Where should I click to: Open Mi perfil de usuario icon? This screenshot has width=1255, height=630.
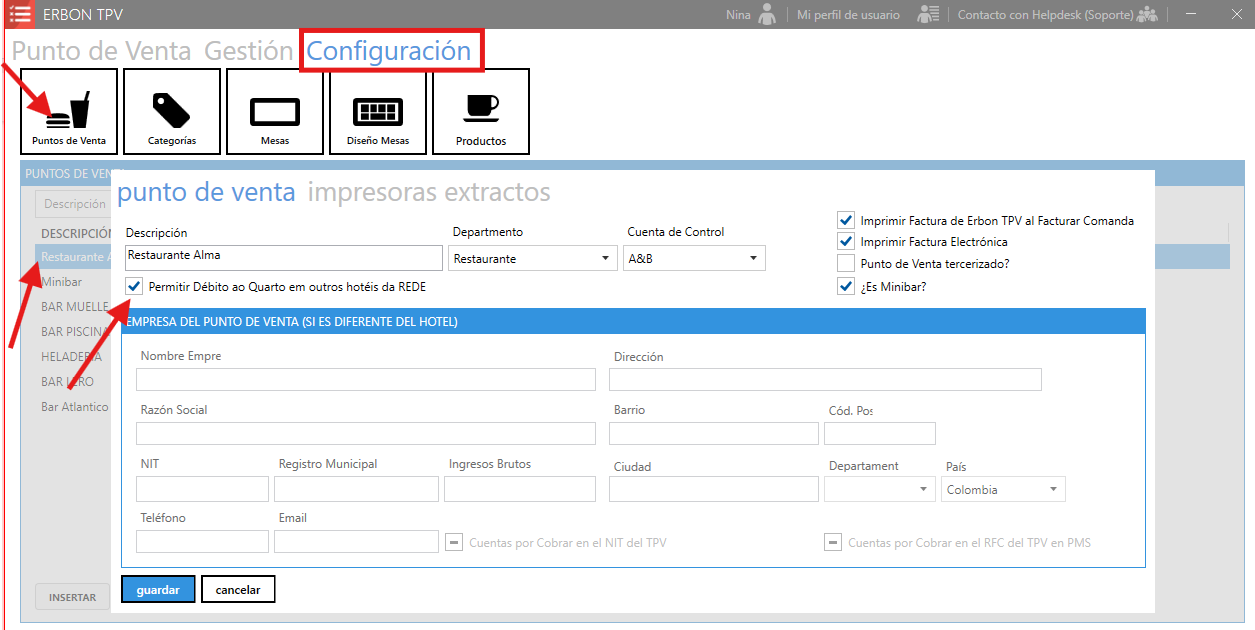point(929,15)
